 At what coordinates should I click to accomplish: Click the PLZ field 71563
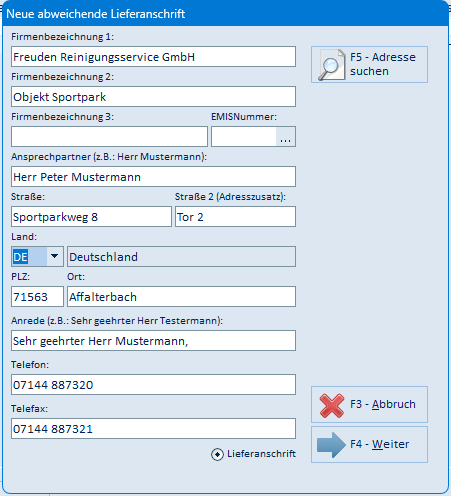tap(37, 297)
